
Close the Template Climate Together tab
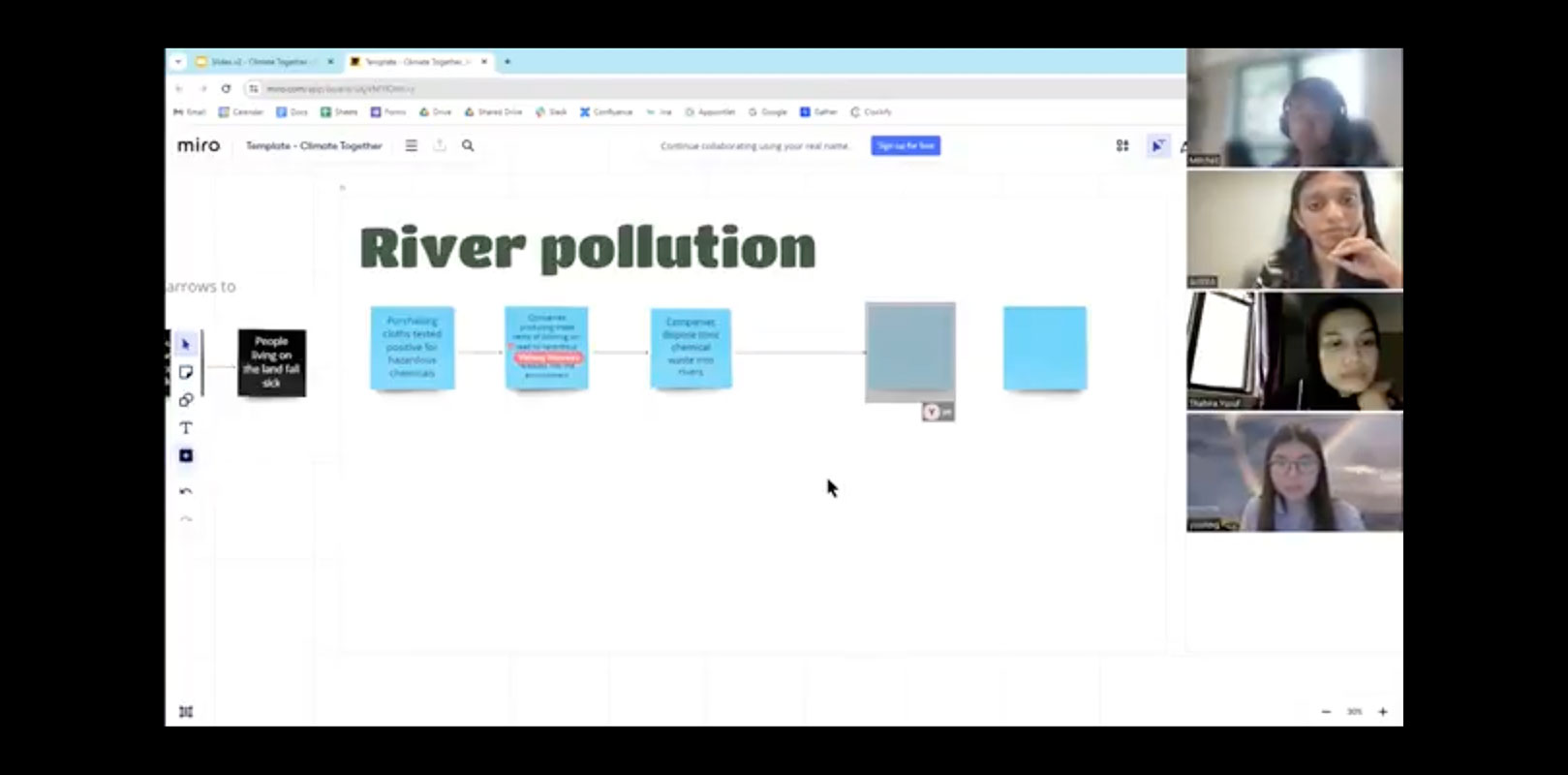point(484,61)
